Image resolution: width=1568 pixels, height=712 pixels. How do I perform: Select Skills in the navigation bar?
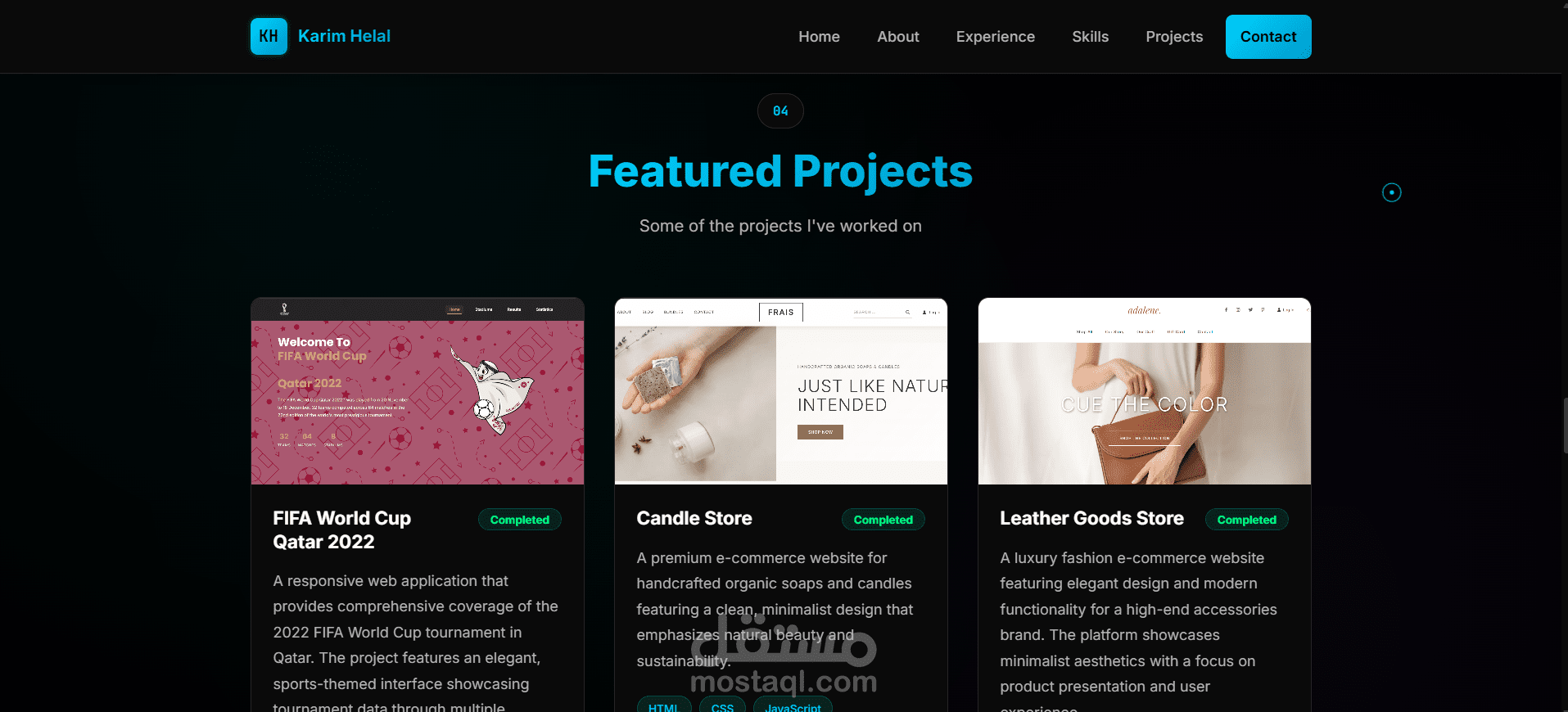click(1090, 37)
